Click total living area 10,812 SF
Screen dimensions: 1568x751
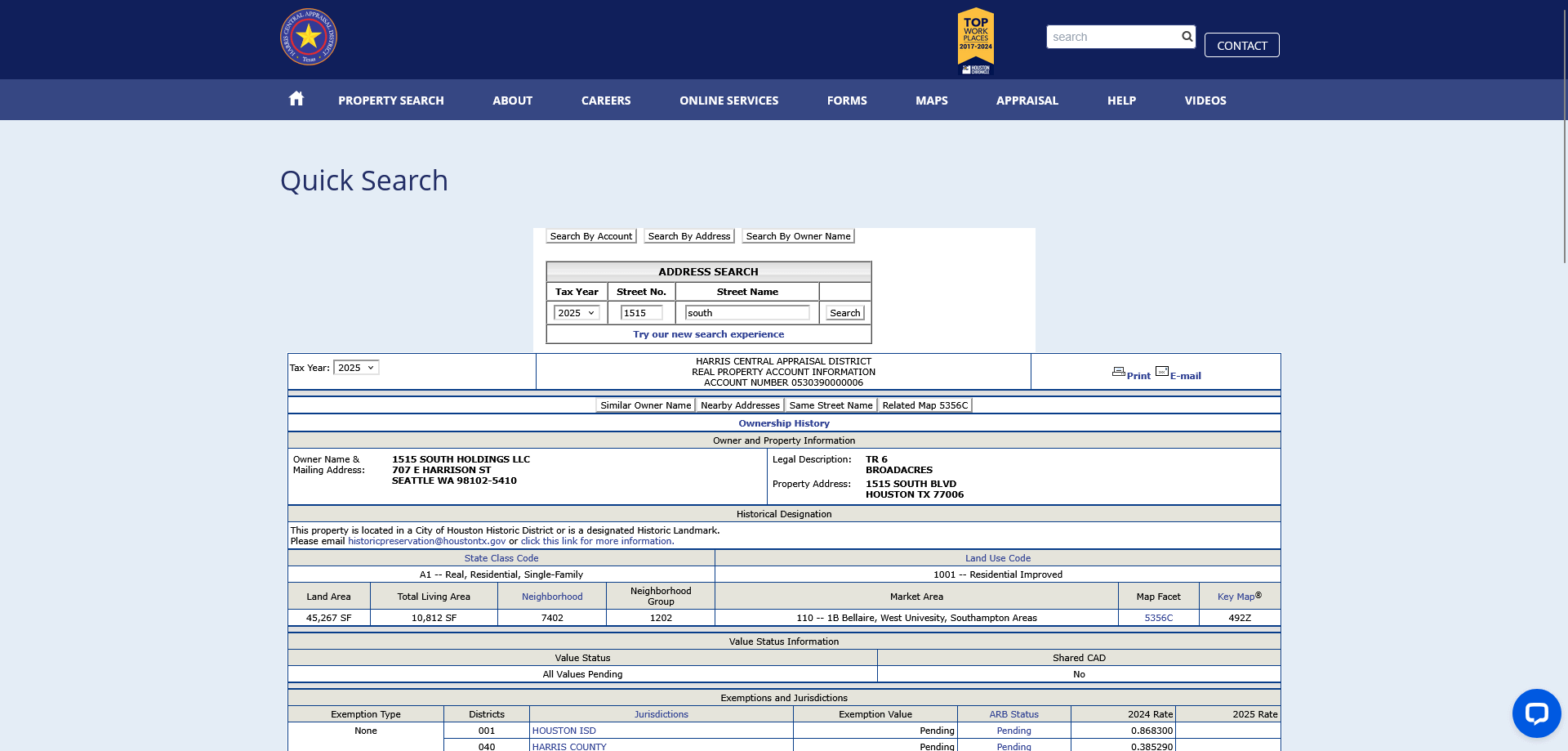point(434,618)
